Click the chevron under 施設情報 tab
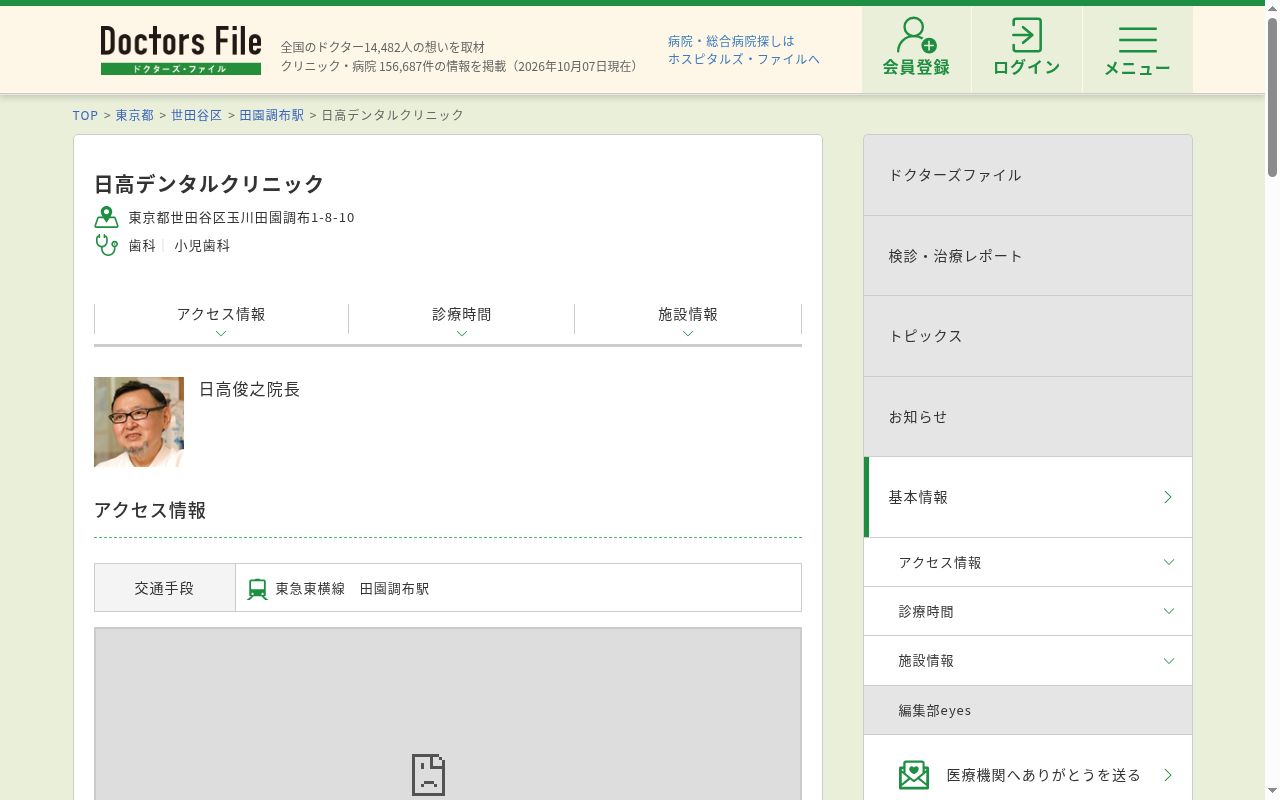The height and width of the screenshot is (800, 1280). point(688,333)
